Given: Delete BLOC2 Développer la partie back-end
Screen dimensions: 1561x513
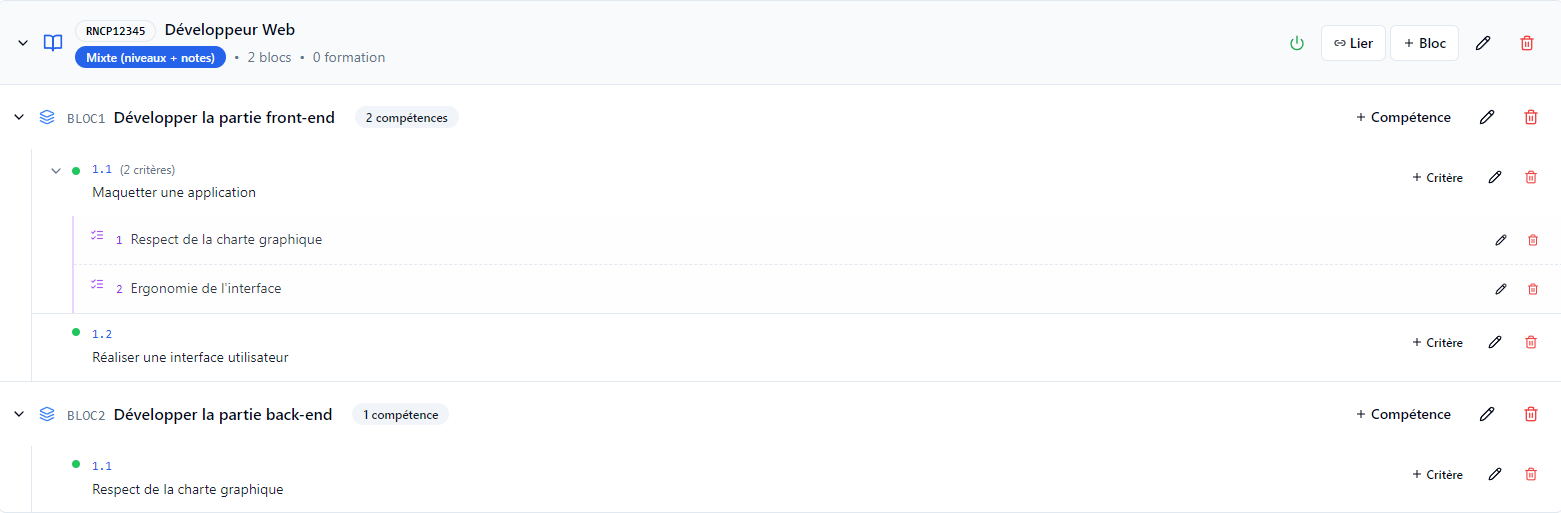Looking at the screenshot, I should 1531,414.
